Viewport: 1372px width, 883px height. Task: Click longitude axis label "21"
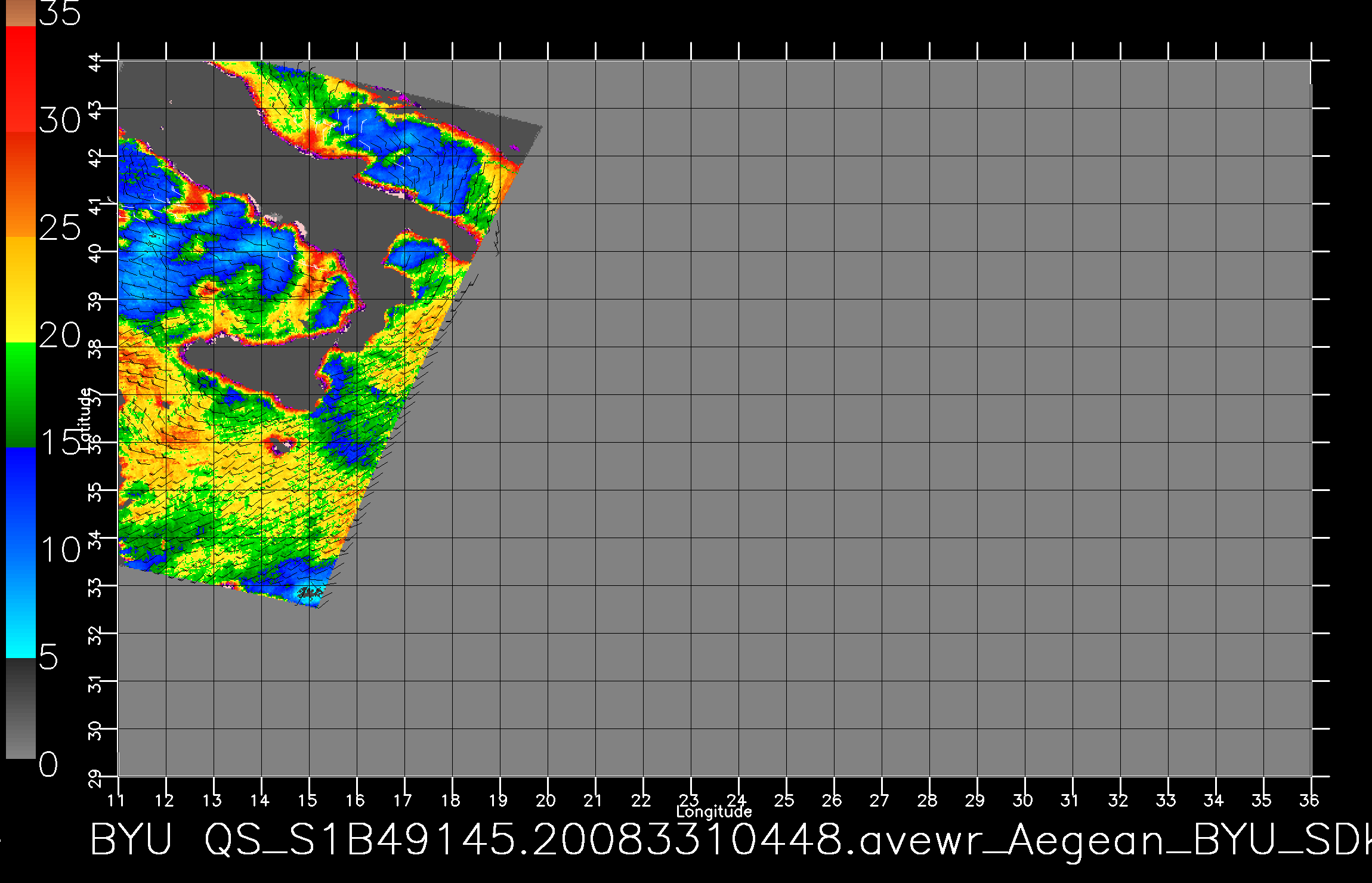pos(592,800)
